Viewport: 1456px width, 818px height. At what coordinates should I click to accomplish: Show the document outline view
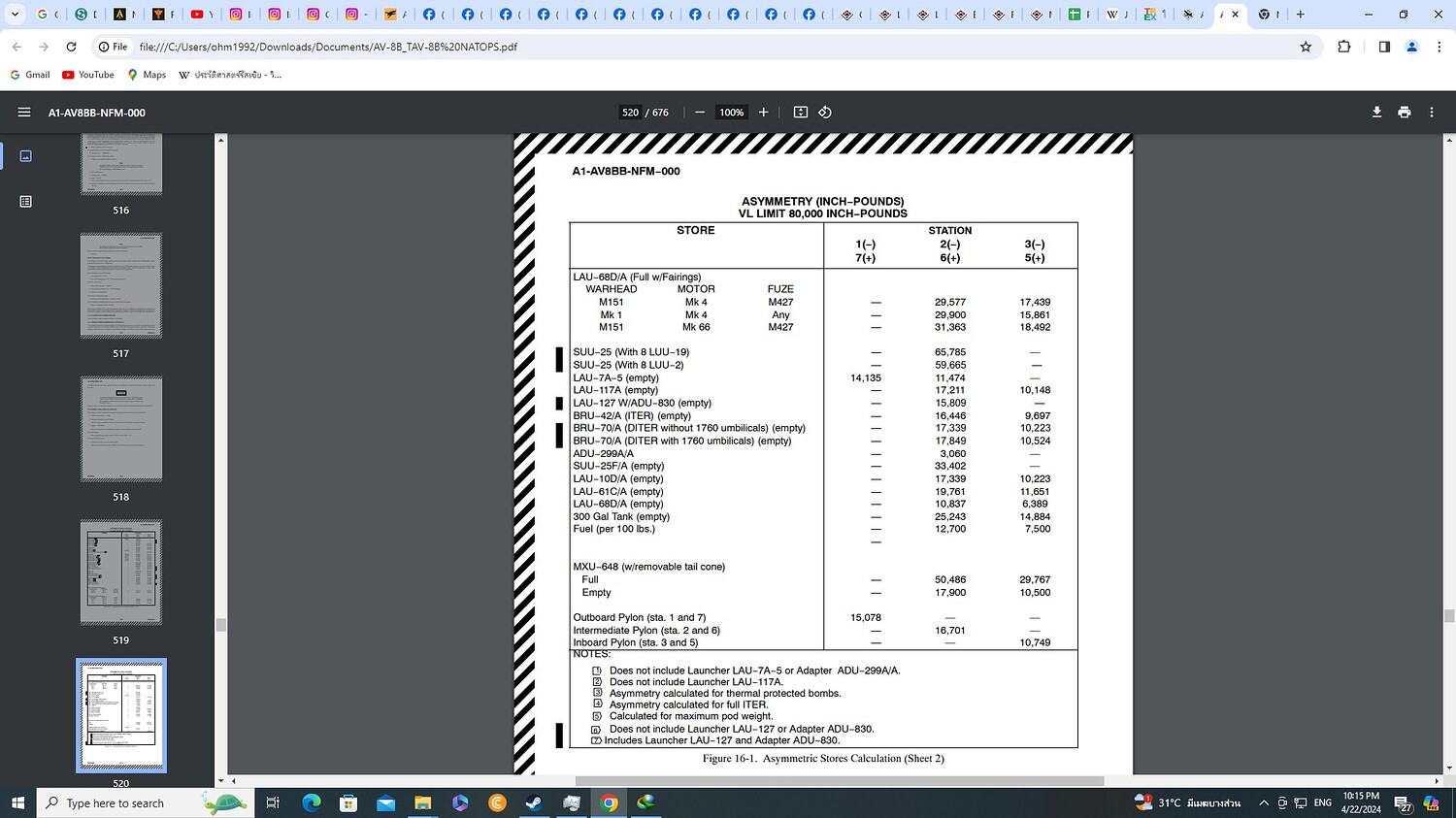pyautogui.click(x=26, y=202)
